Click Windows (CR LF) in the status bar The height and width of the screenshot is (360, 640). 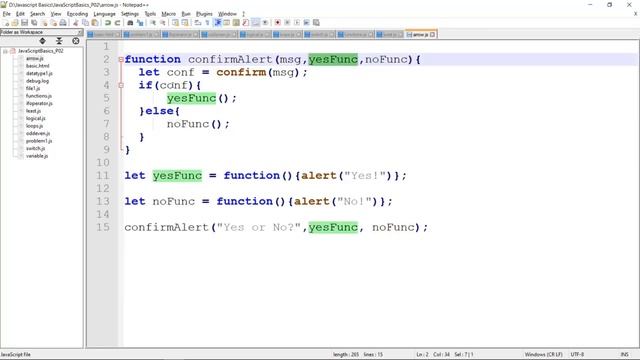coord(543,354)
